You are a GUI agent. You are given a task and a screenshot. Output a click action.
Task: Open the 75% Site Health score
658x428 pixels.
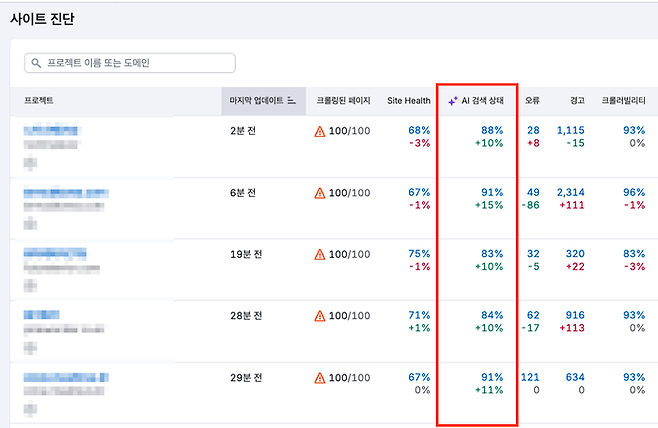tap(419, 254)
